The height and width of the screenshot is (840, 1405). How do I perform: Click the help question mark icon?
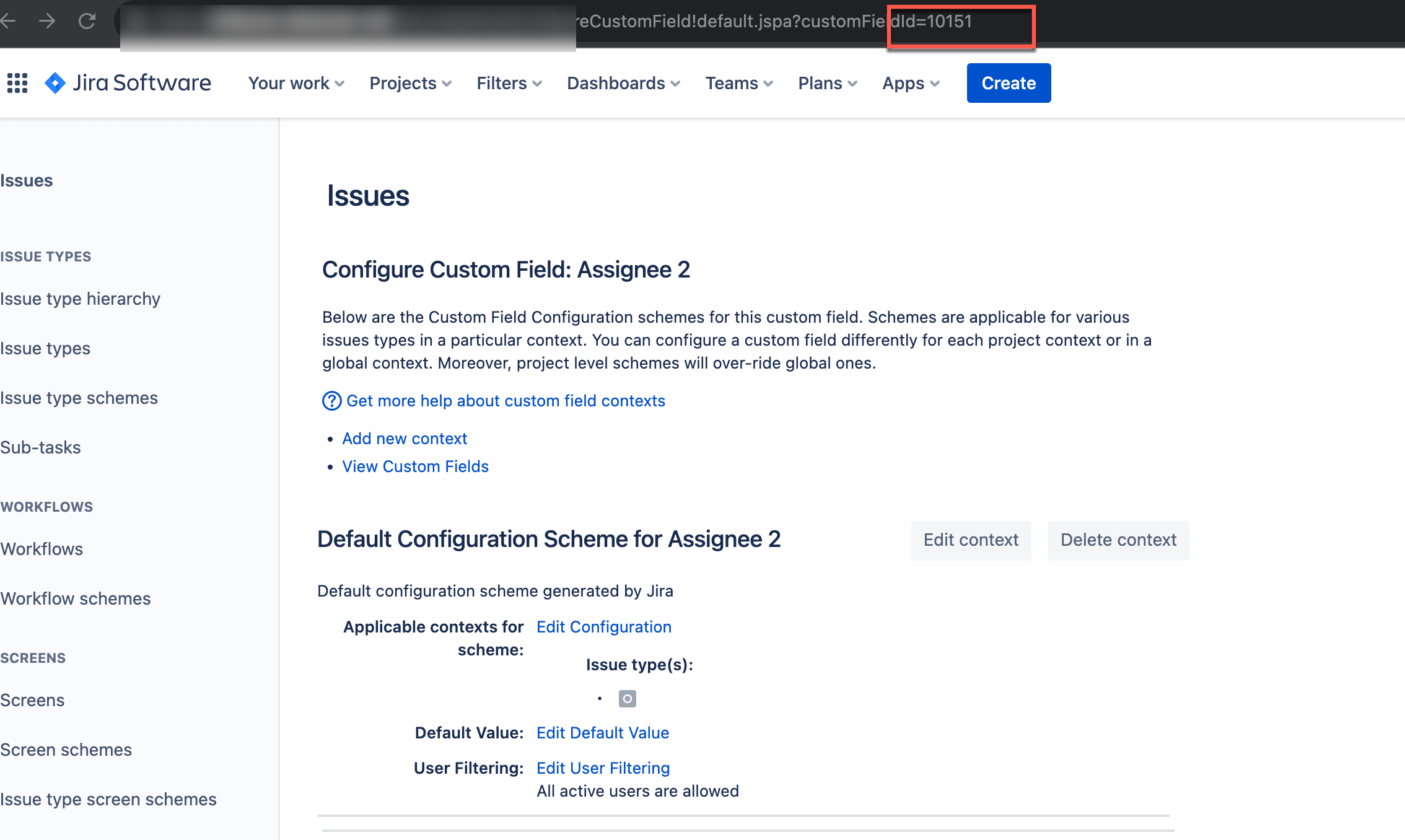[331, 401]
